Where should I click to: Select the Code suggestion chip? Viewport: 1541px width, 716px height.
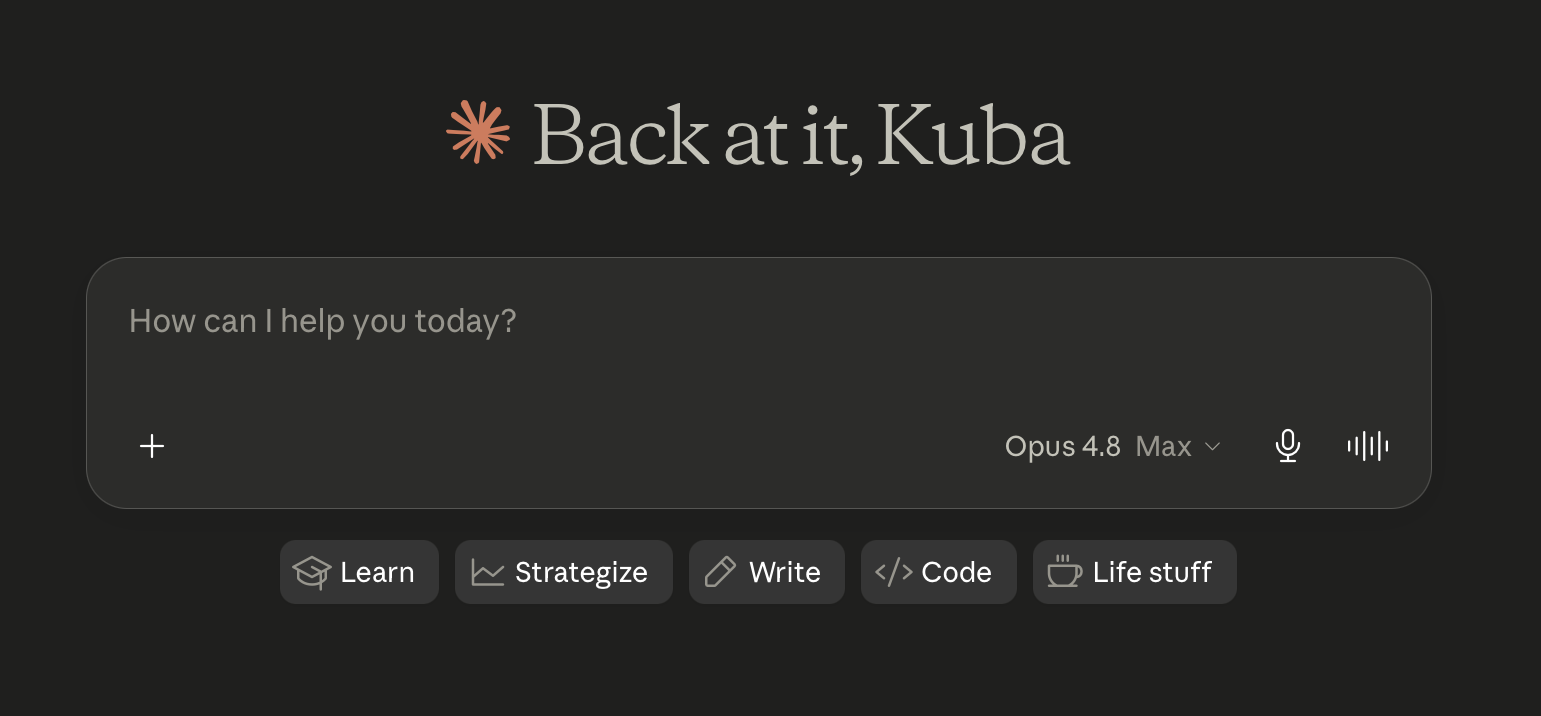pos(939,572)
